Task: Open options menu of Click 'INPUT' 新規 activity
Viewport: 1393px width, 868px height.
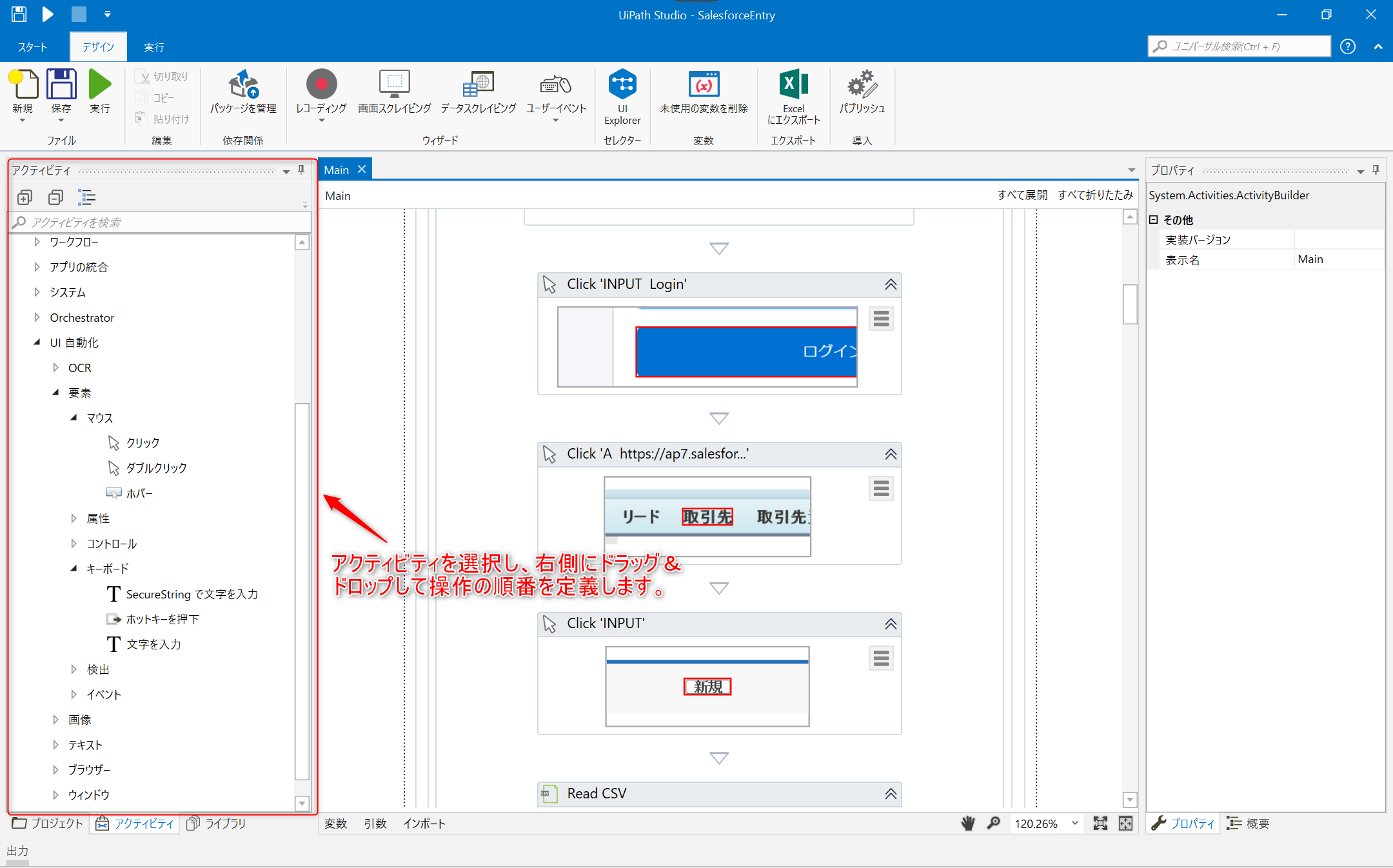Action: (881, 658)
